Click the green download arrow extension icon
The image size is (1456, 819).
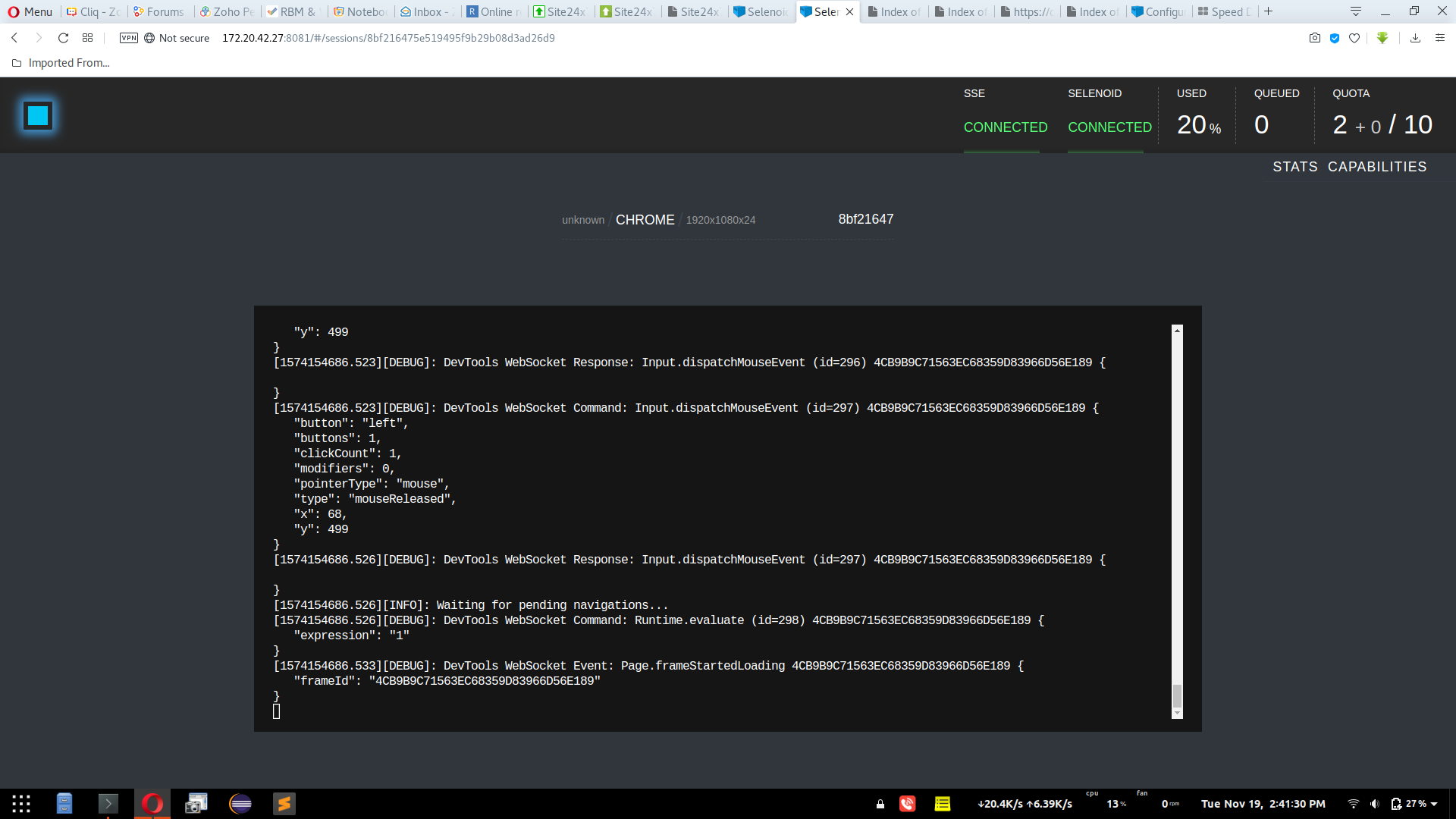tap(1382, 38)
